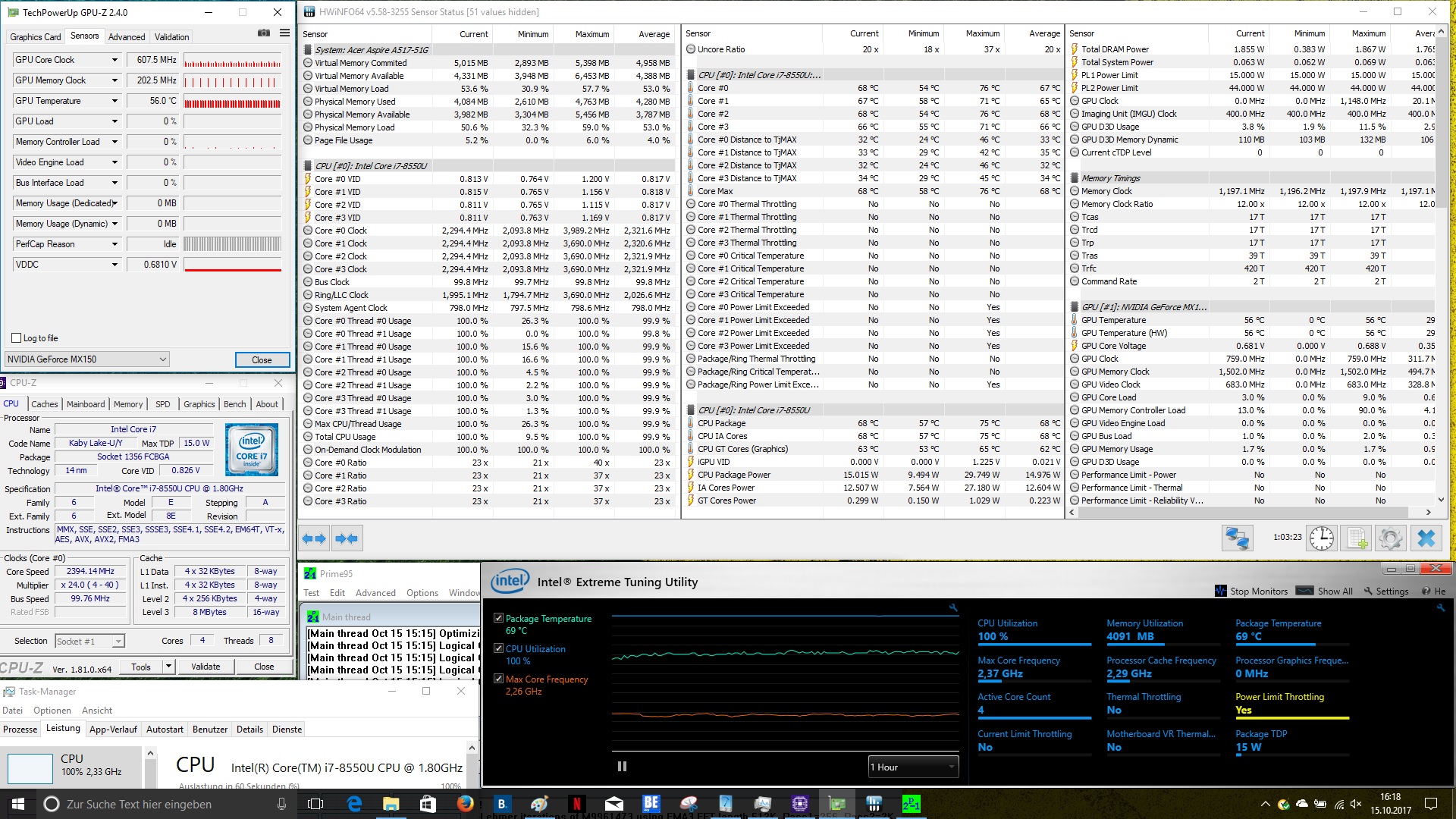Click Validate button in CPU-Z
The width and height of the screenshot is (1456, 819).
[206, 667]
